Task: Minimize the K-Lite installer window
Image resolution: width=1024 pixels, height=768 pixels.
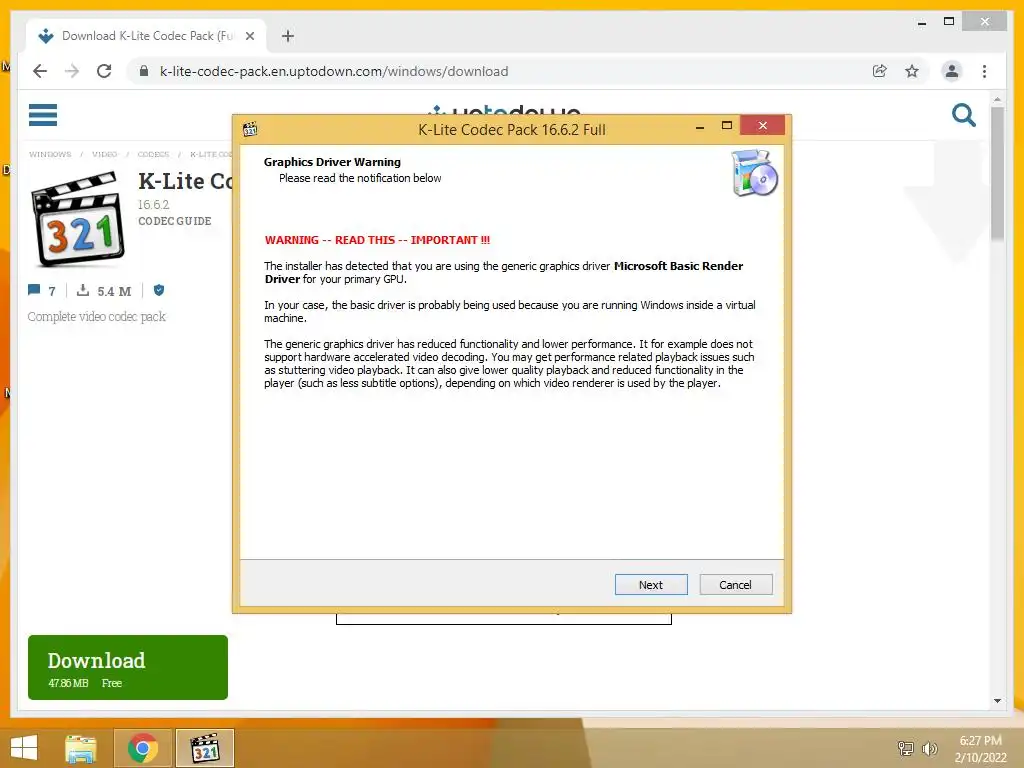Action: 699,126
